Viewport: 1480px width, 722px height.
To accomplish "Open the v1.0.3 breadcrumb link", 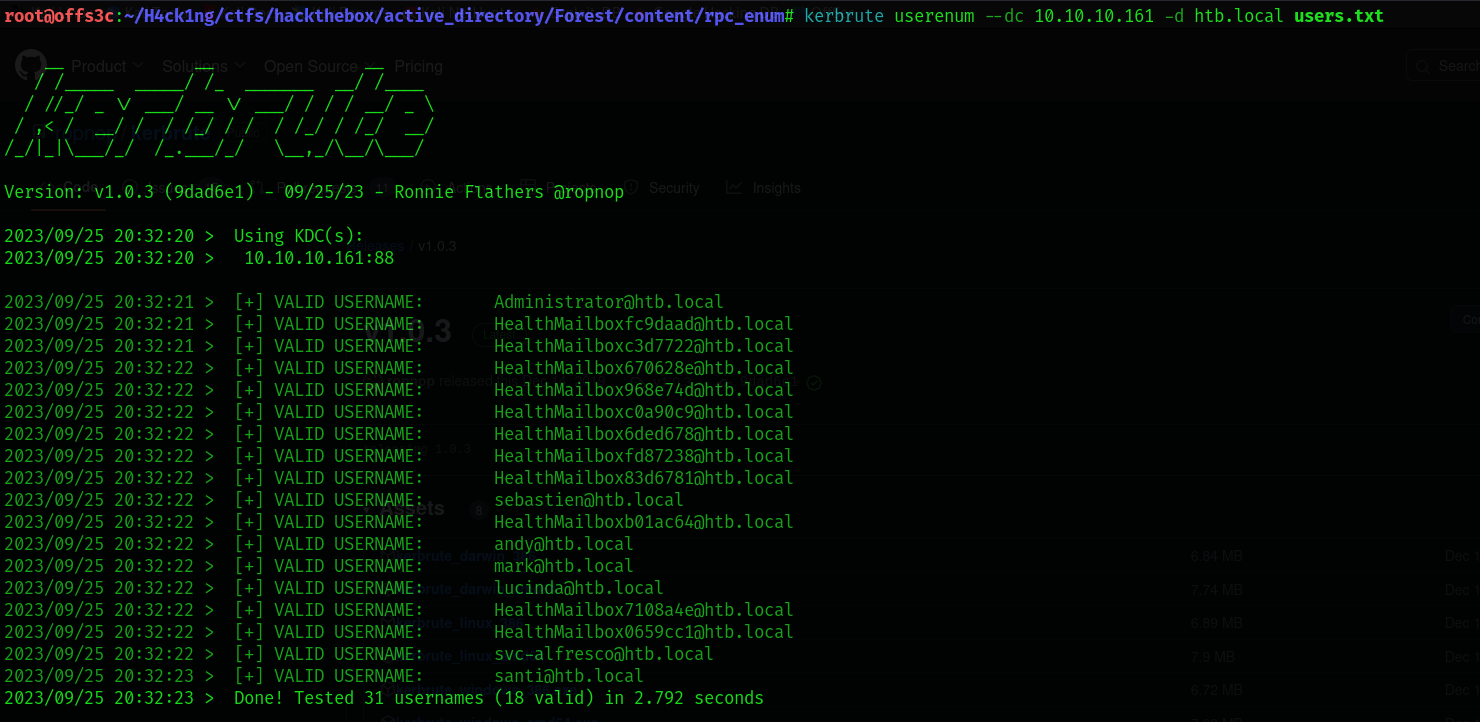I will click(x=437, y=246).
